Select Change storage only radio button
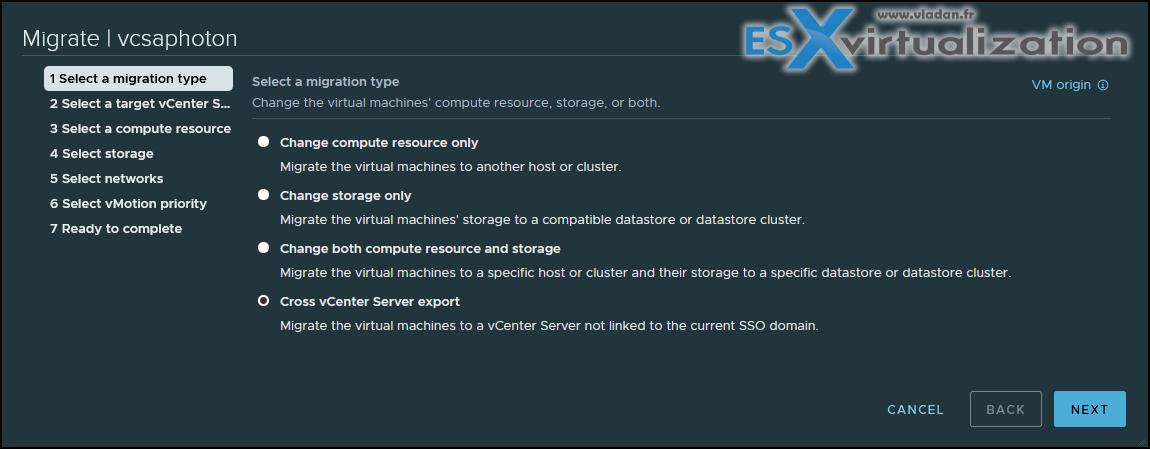Image resolution: width=1150 pixels, height=449 pixels. coord(263,195)
